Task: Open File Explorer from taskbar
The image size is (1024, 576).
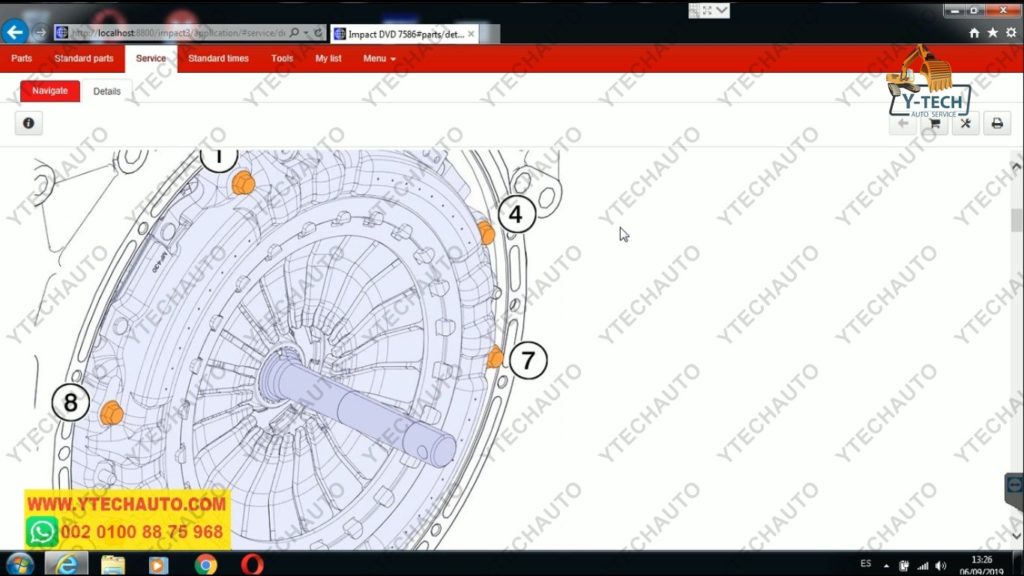Action: 112,564
